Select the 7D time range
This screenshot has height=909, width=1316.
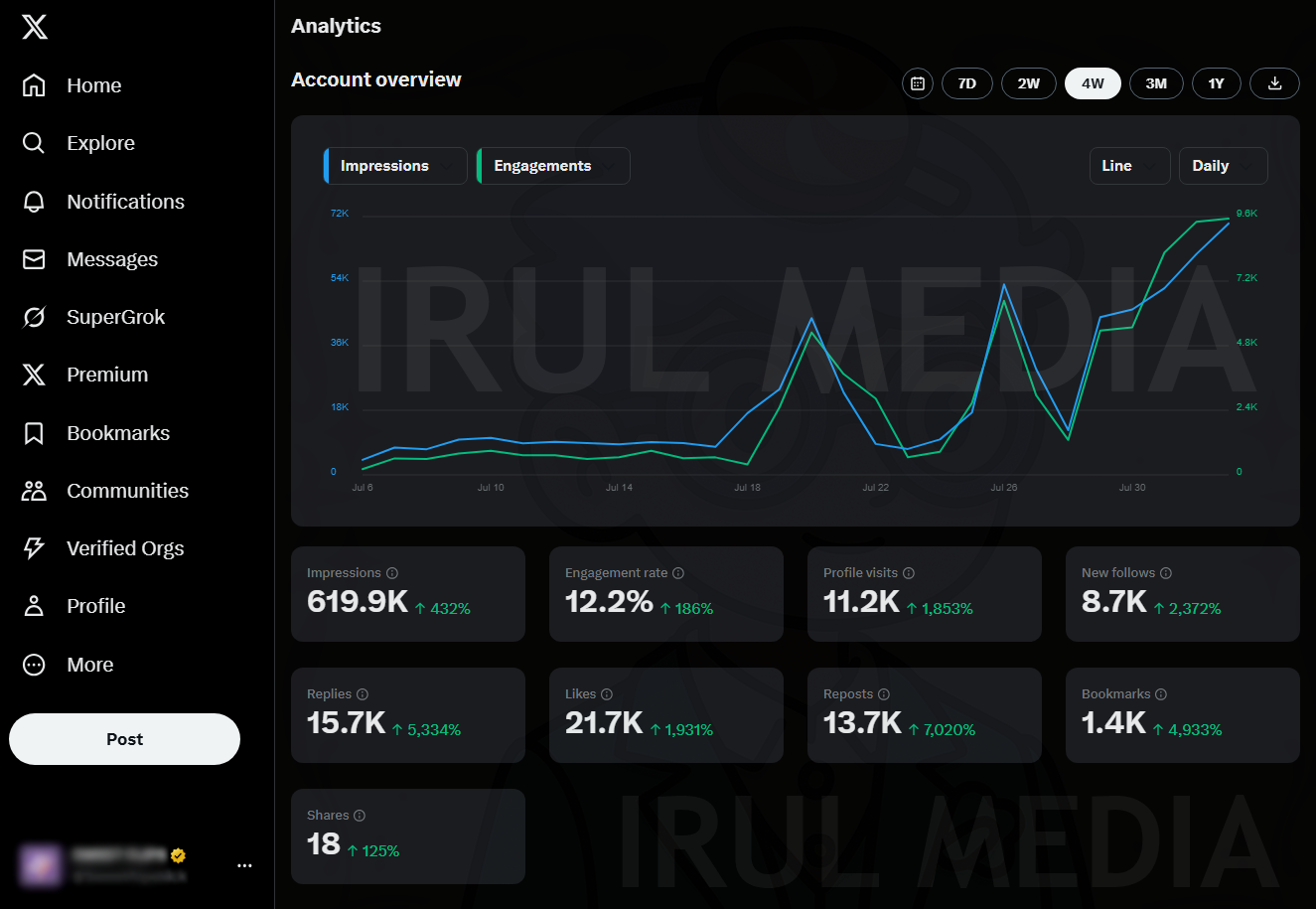coord(967,83)
